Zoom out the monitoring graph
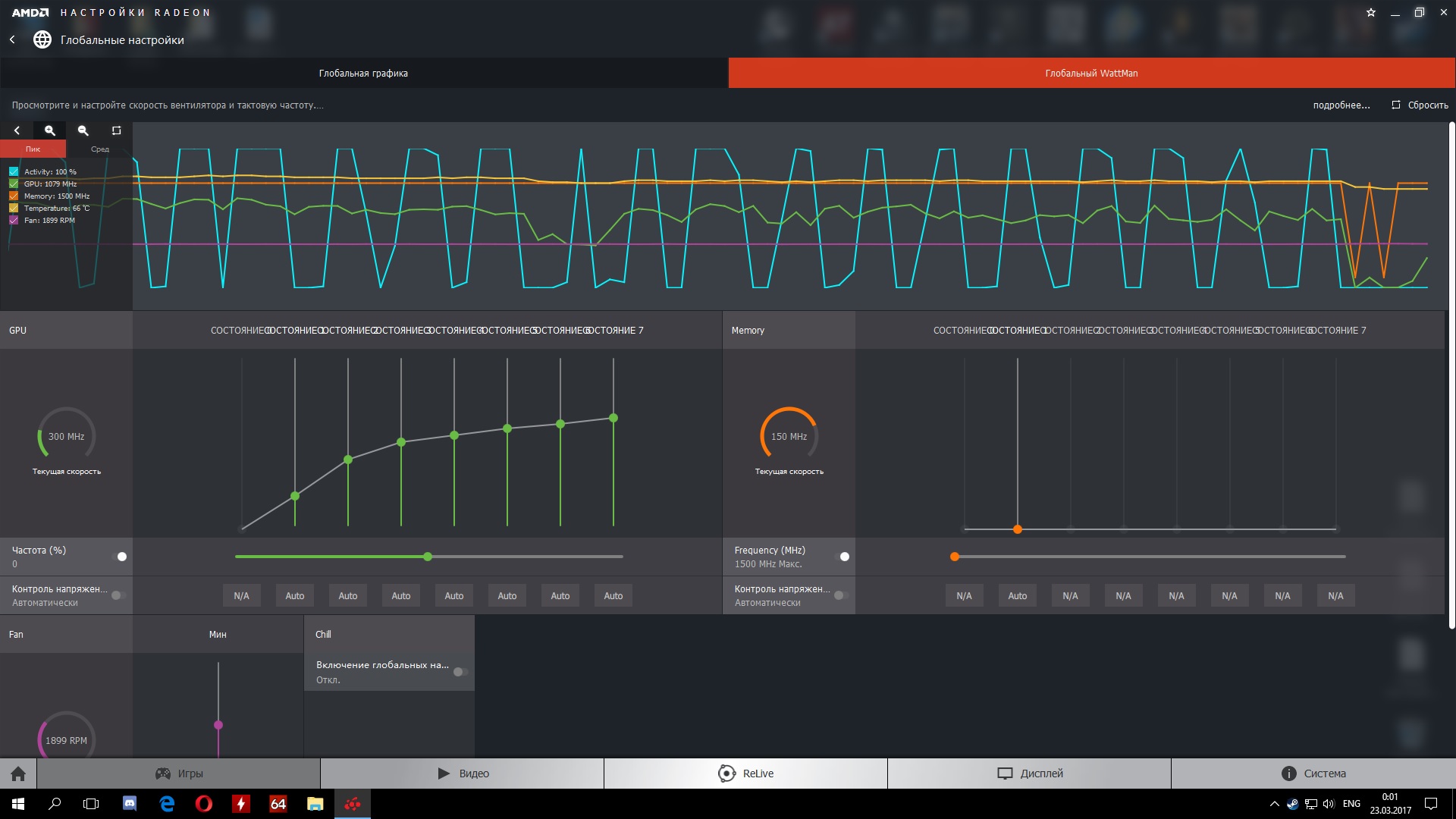Screen dimensions: 1456x819 click(83, 130)
